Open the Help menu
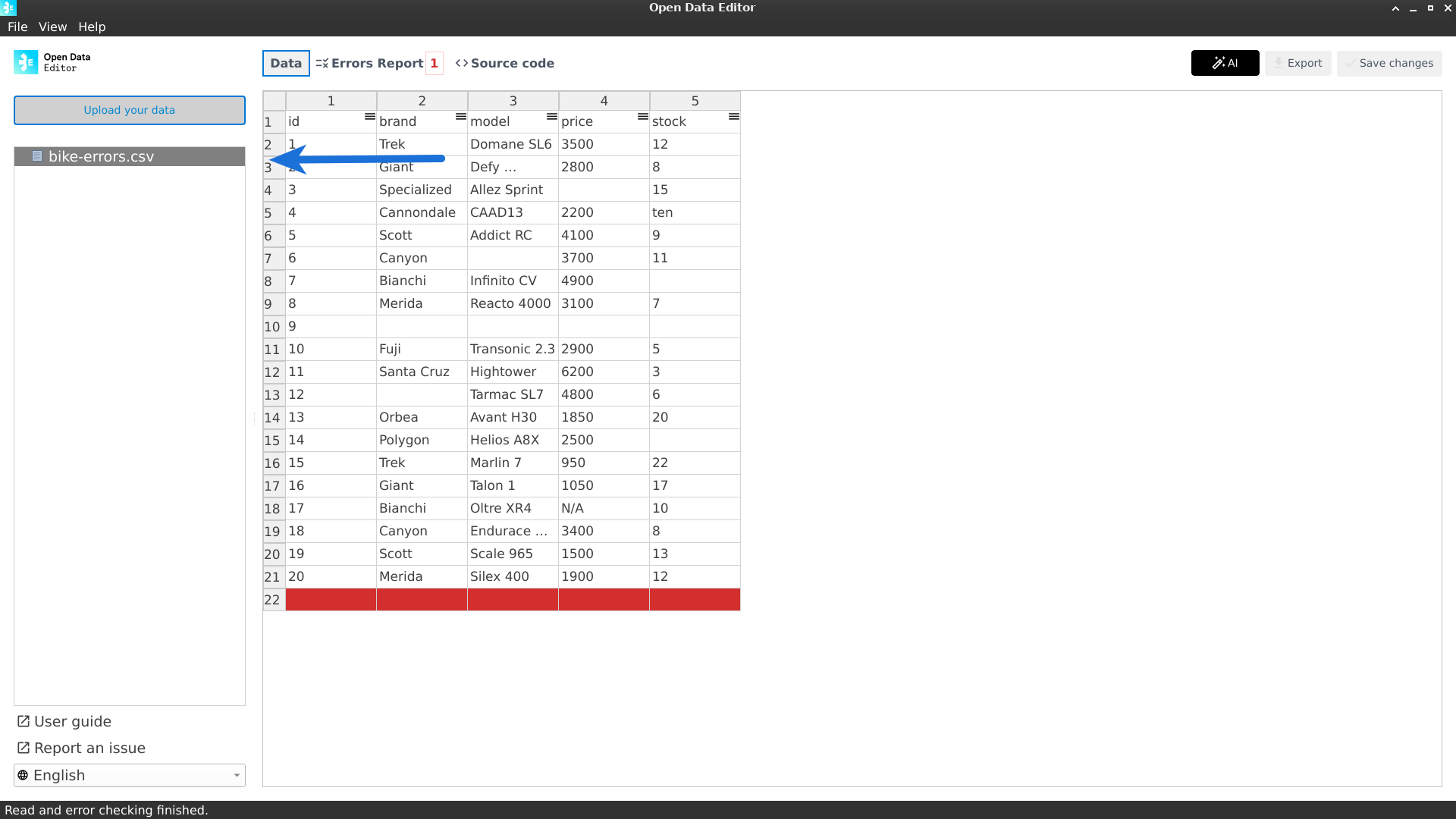 92,27
